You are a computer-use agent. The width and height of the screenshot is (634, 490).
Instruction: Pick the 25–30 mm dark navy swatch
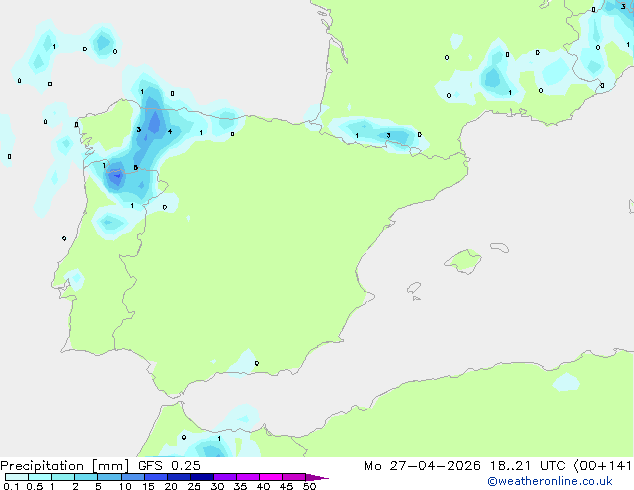tap(201, 477)
